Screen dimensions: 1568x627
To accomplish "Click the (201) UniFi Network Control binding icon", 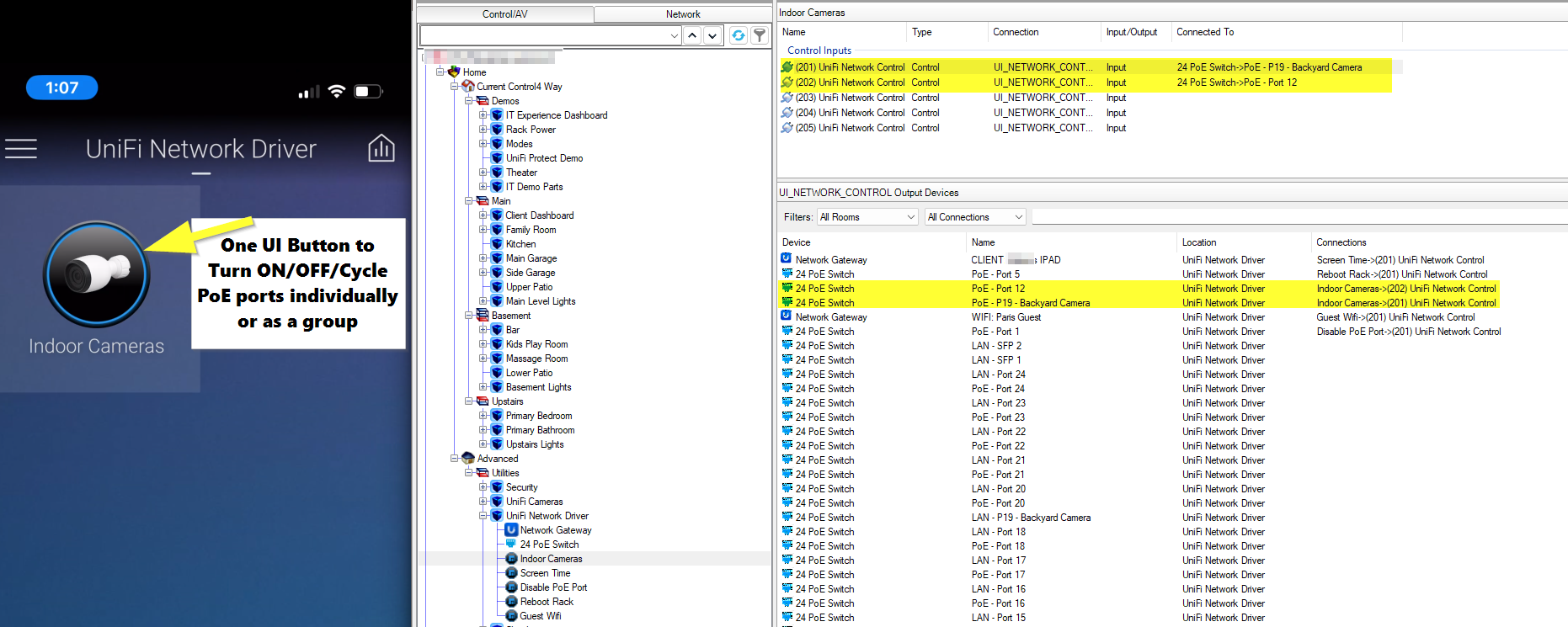I will (787, 67).
